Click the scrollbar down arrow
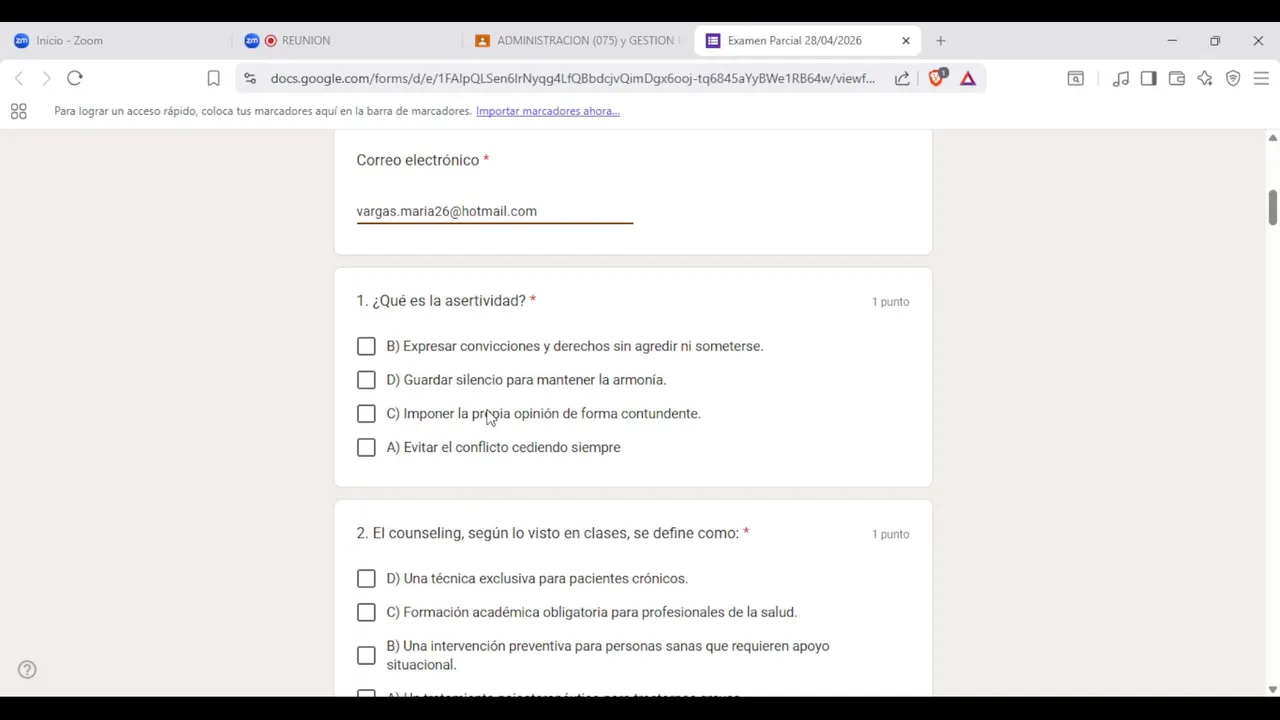 coord(1273,689)
